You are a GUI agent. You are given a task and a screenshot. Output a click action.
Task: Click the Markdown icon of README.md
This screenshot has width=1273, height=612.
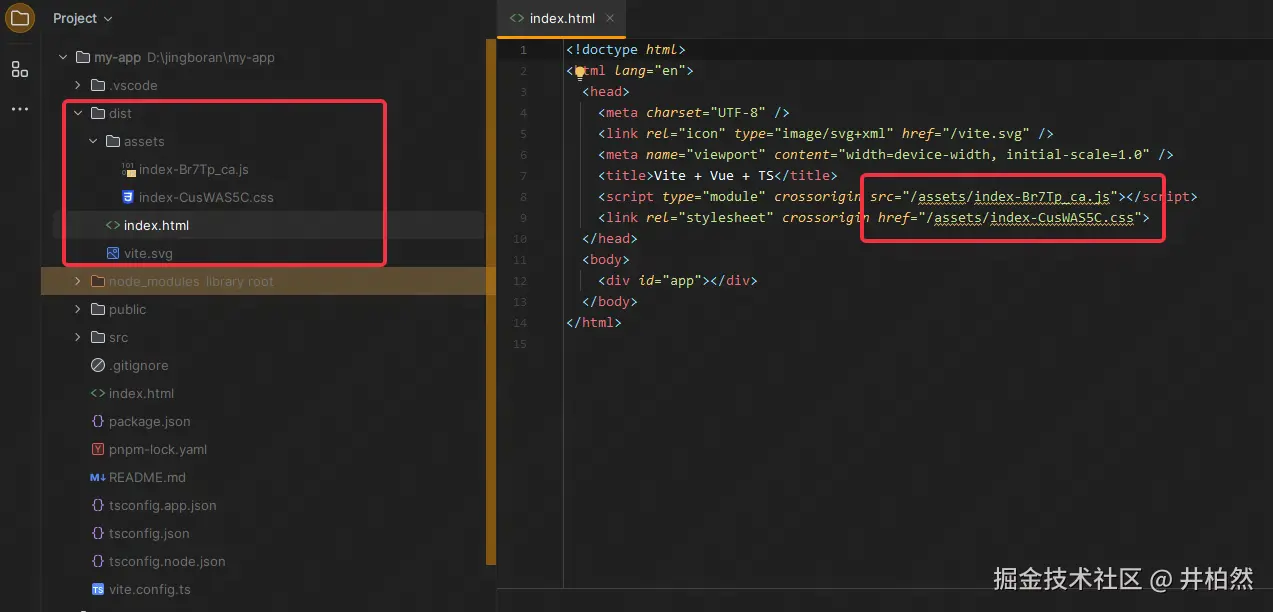97,477
